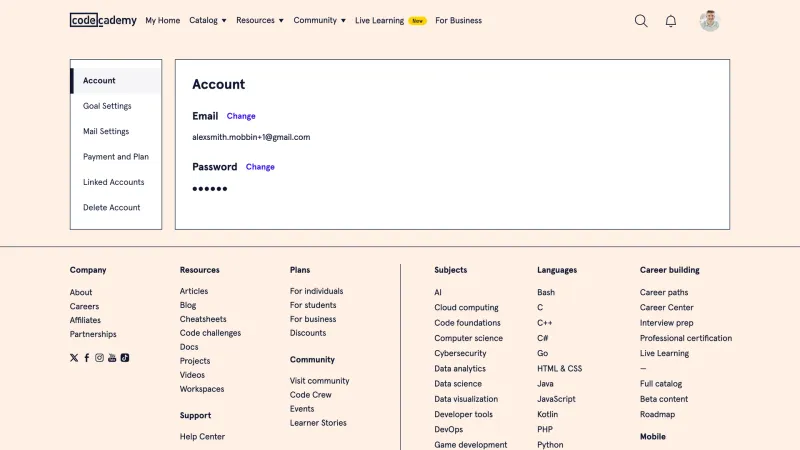Open the For Business nav link

coord(458,20)
